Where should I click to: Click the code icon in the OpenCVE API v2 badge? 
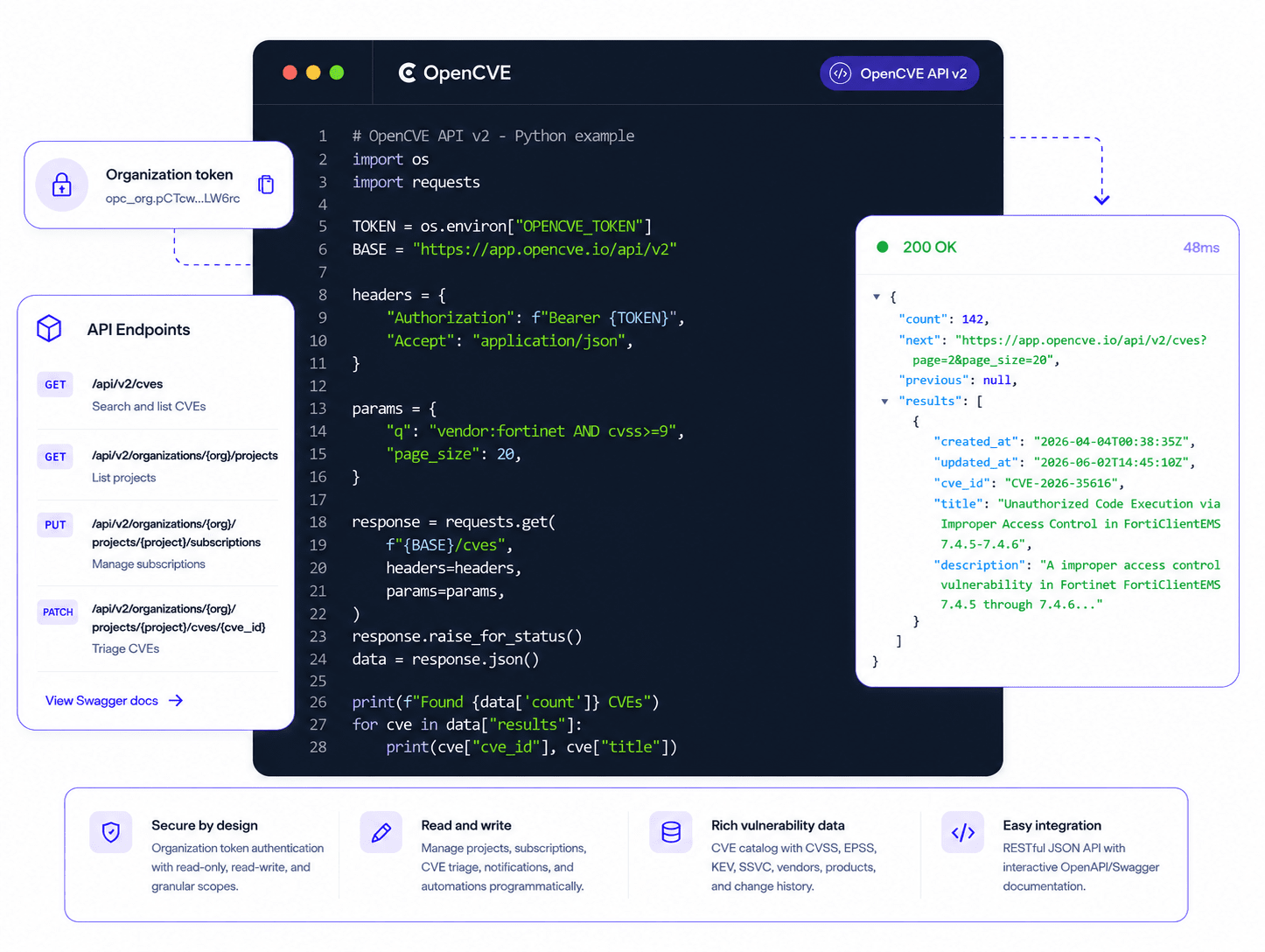click(841, 73)
